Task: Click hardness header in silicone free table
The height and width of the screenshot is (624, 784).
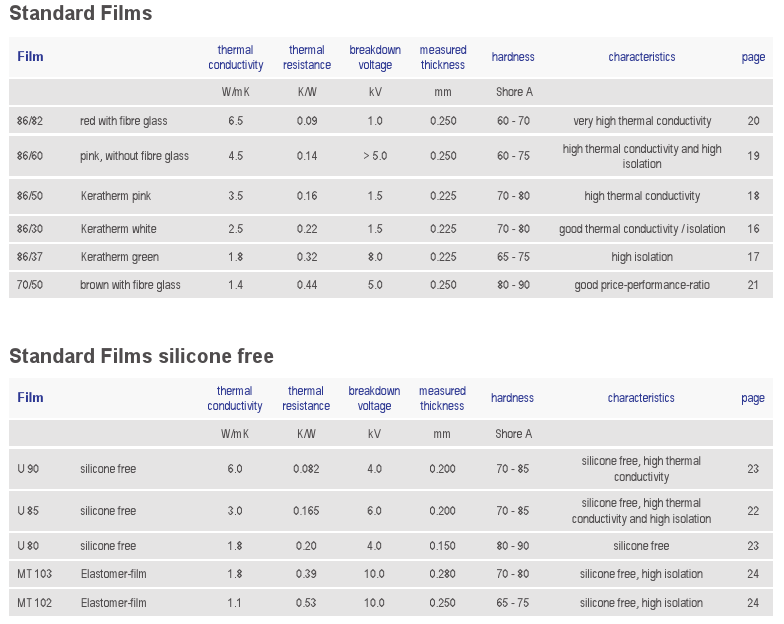Action: 512,398
